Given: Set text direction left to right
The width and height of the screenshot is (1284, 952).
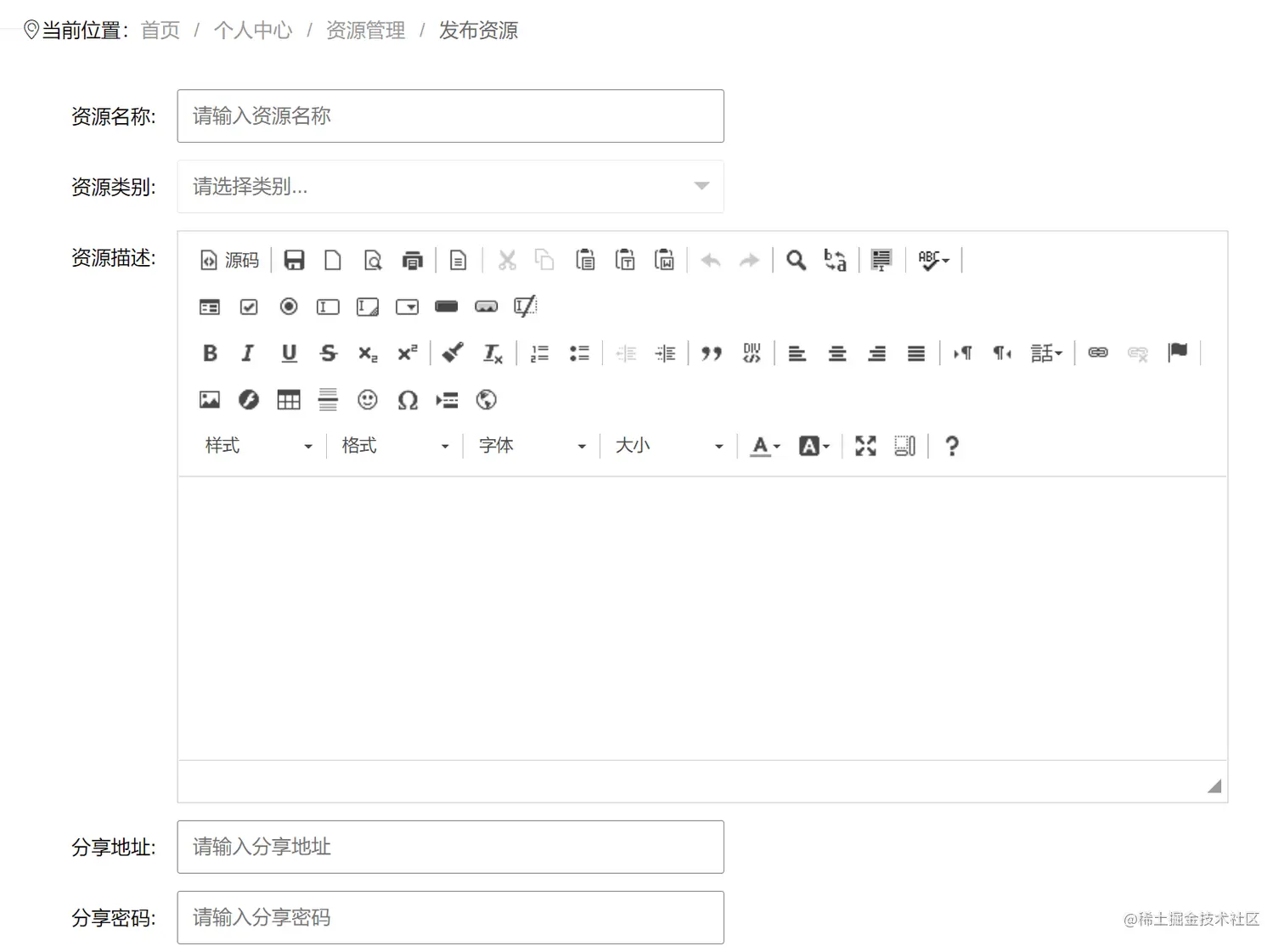Looking at the screenshot, I should 963,353.
